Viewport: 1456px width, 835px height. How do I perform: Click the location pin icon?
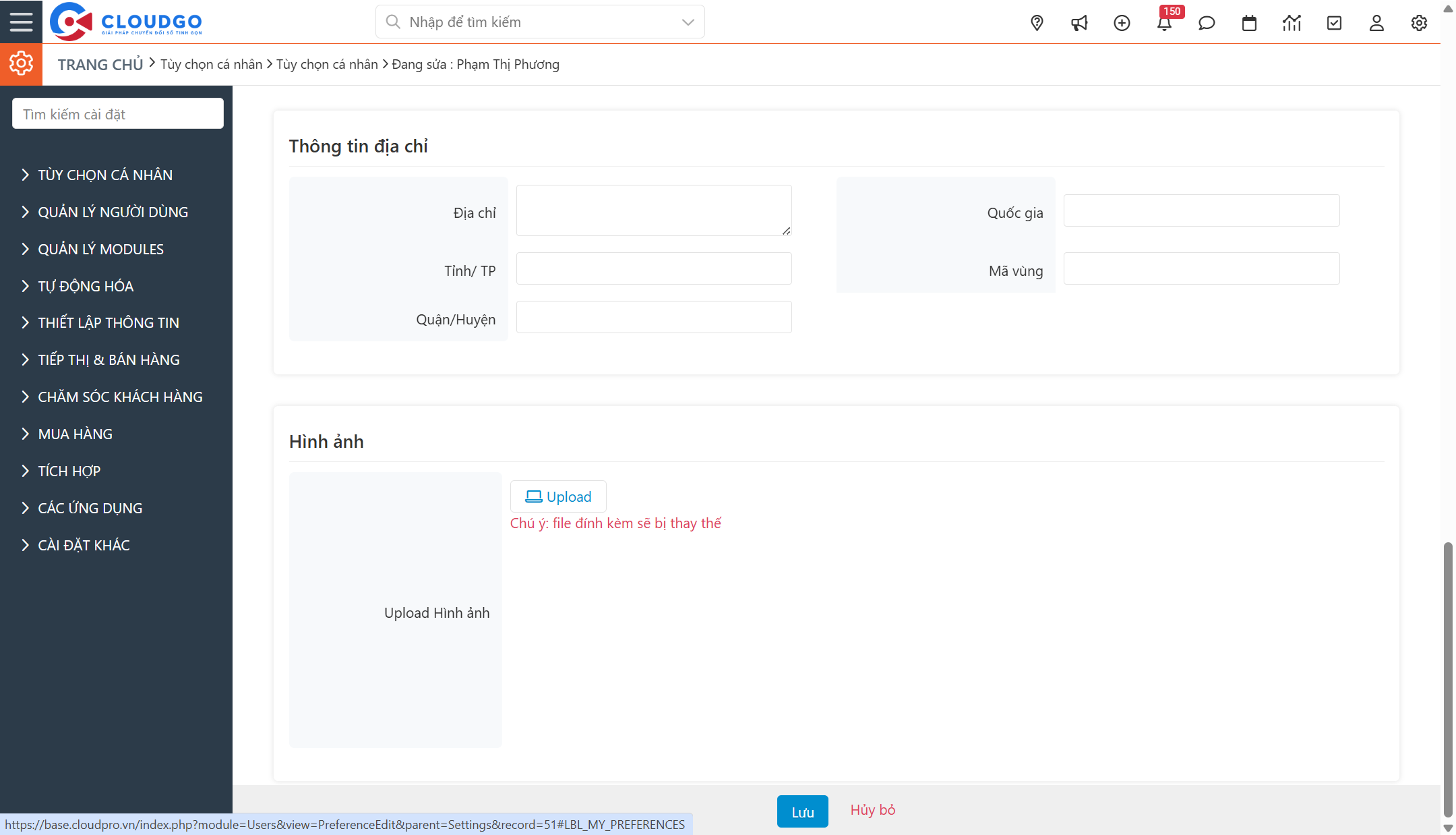tap(1037, 23)
